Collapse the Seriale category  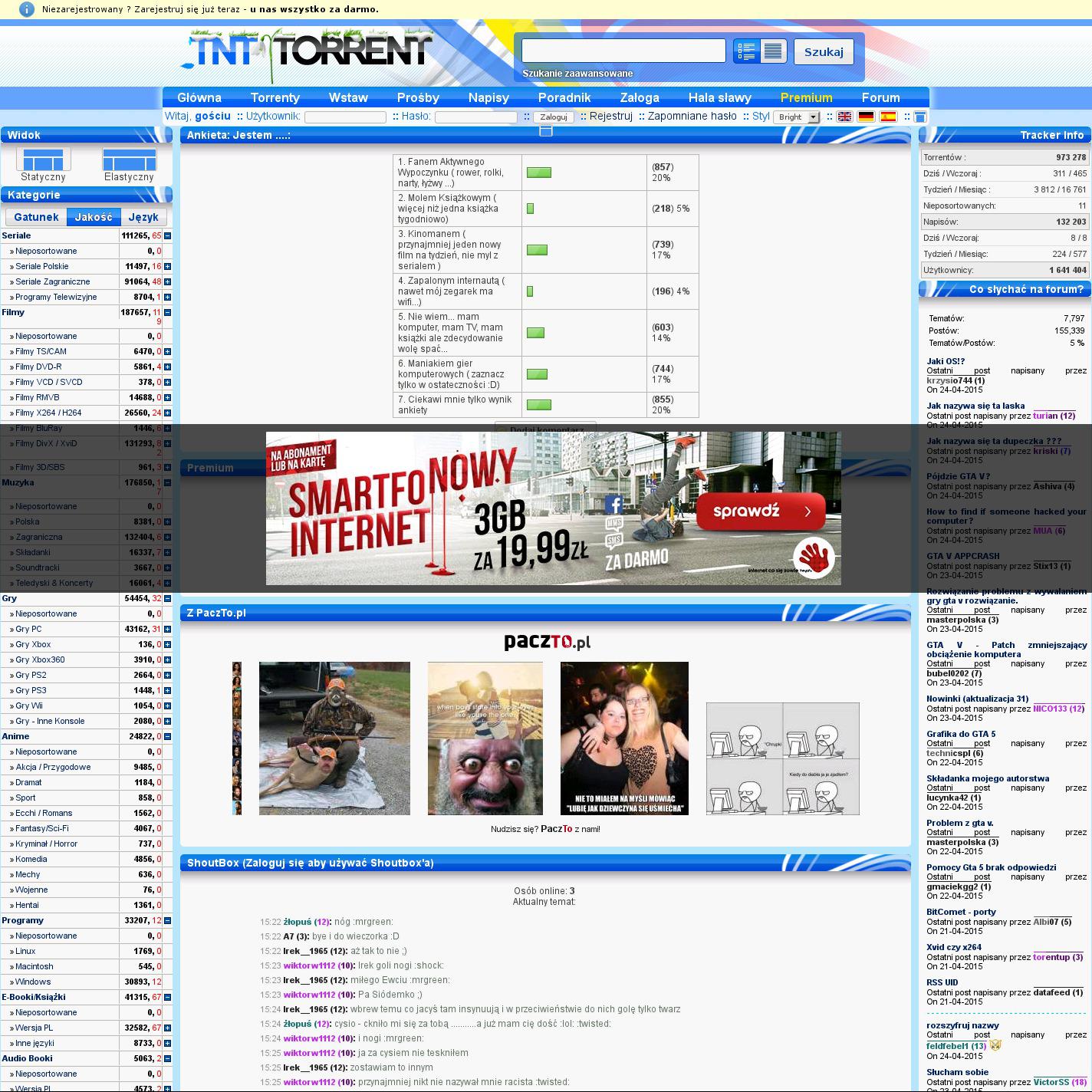(167, 236)
